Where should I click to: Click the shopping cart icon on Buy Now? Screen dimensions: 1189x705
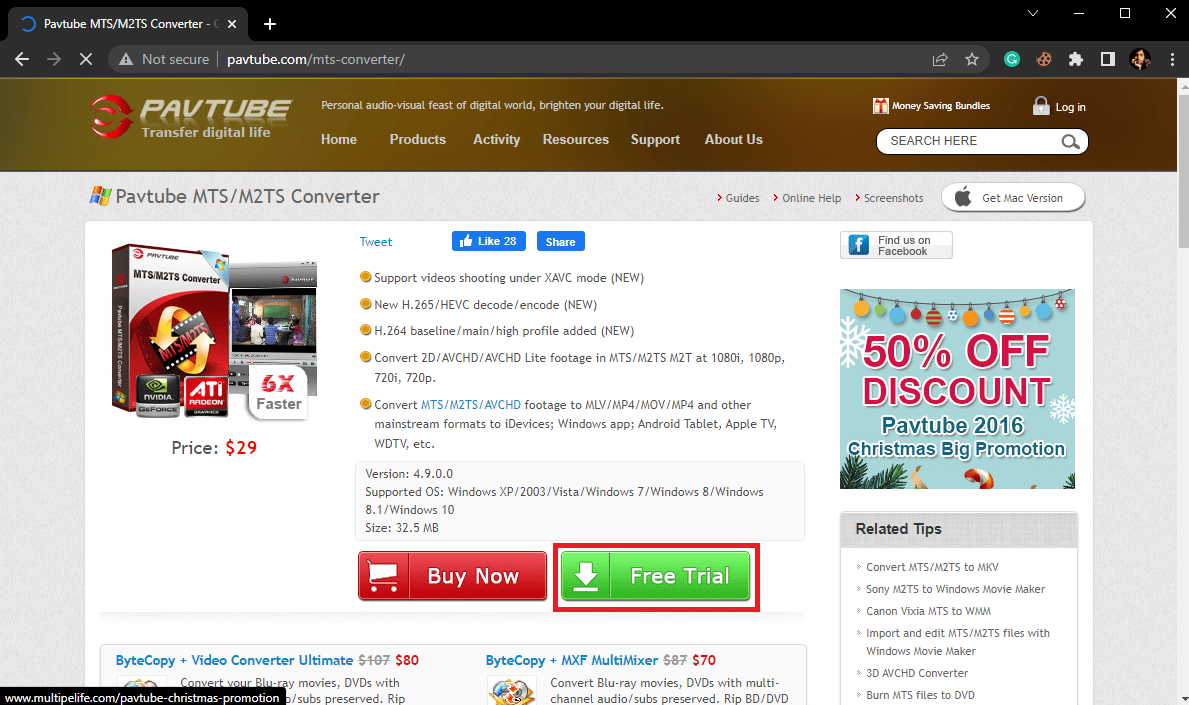383,576
